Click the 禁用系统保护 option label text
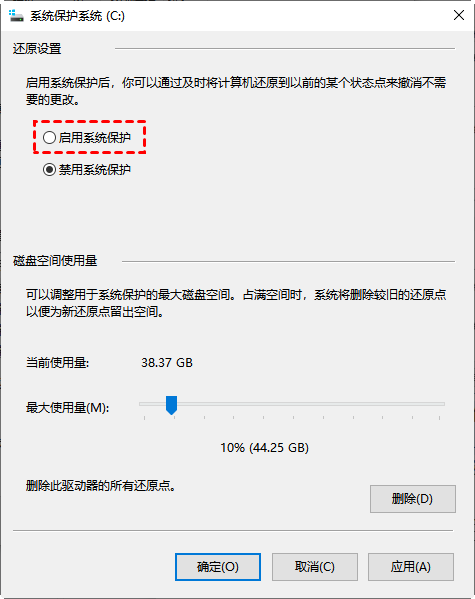 coord(95,169)
